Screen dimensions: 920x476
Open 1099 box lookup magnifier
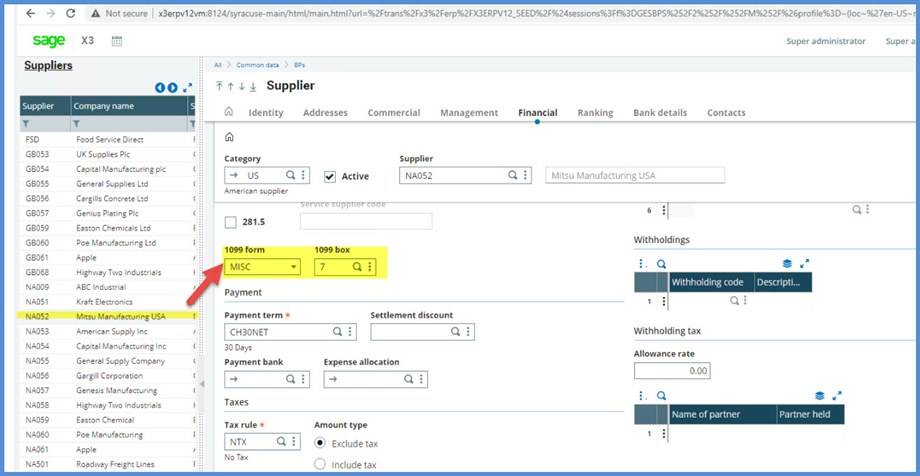click(x=357, y=267)
